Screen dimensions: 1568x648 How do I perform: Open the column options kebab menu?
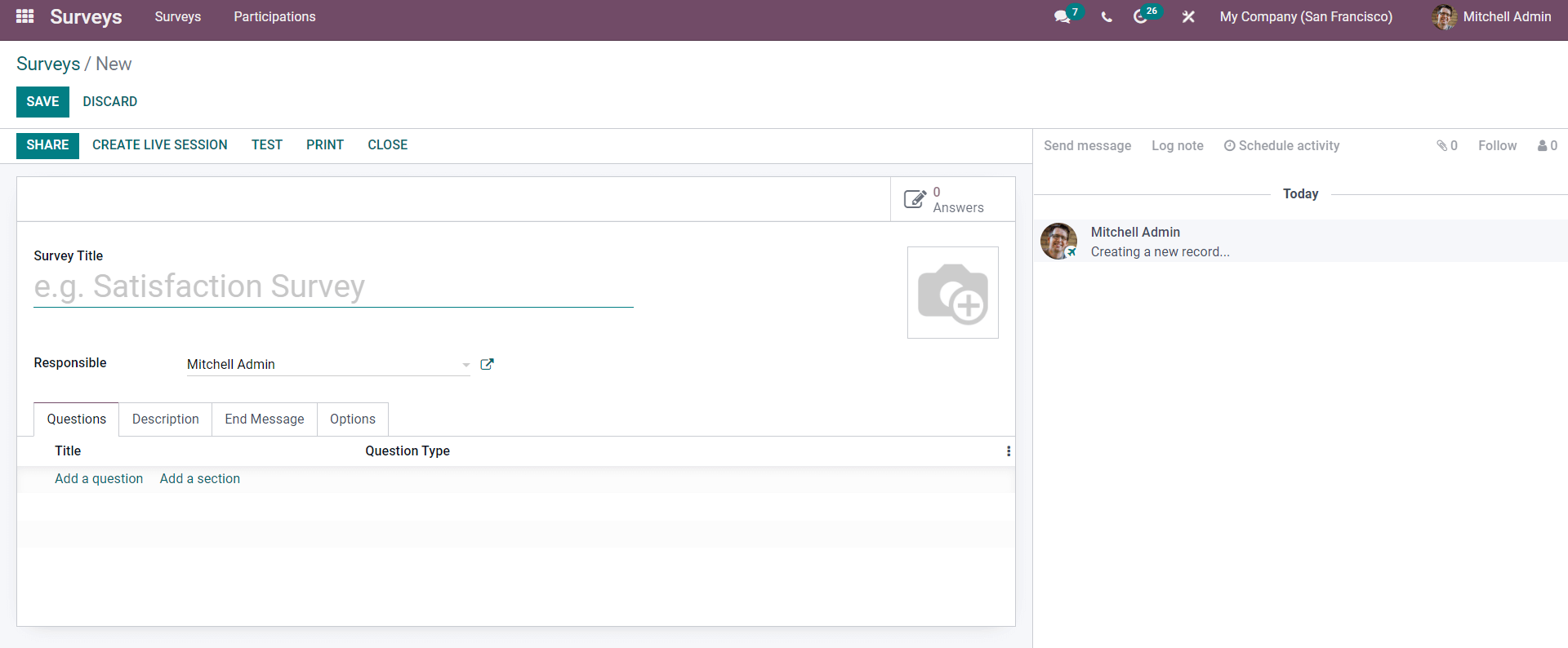pos(1009,451)
